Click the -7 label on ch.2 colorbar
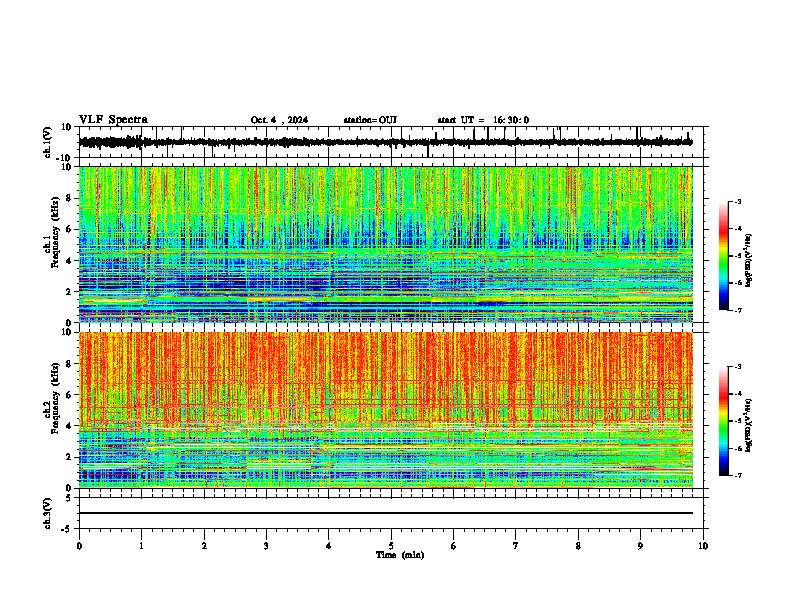 [x=737, y=475]
